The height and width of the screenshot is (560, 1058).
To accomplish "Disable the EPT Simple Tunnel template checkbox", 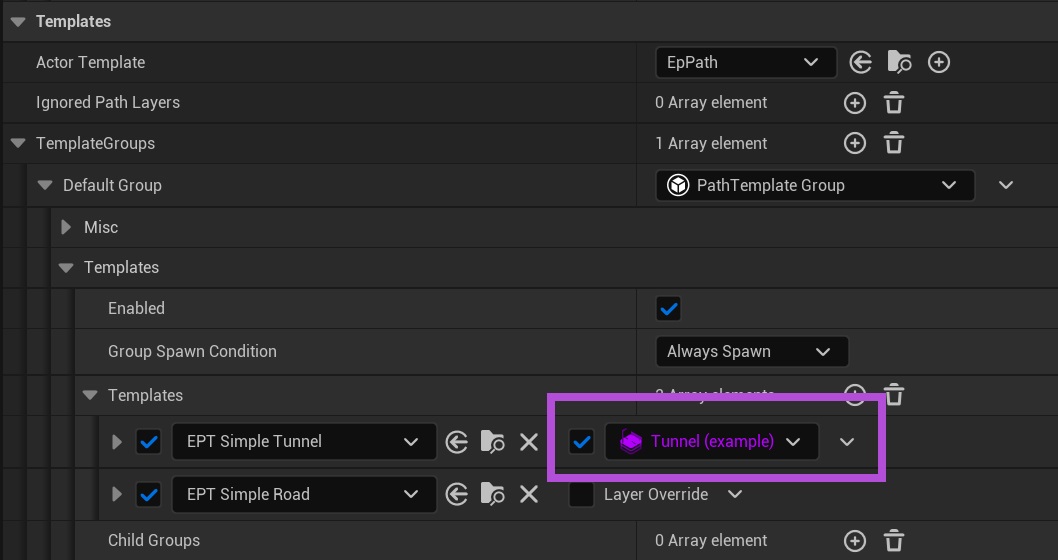I will (x=149, y=441).
